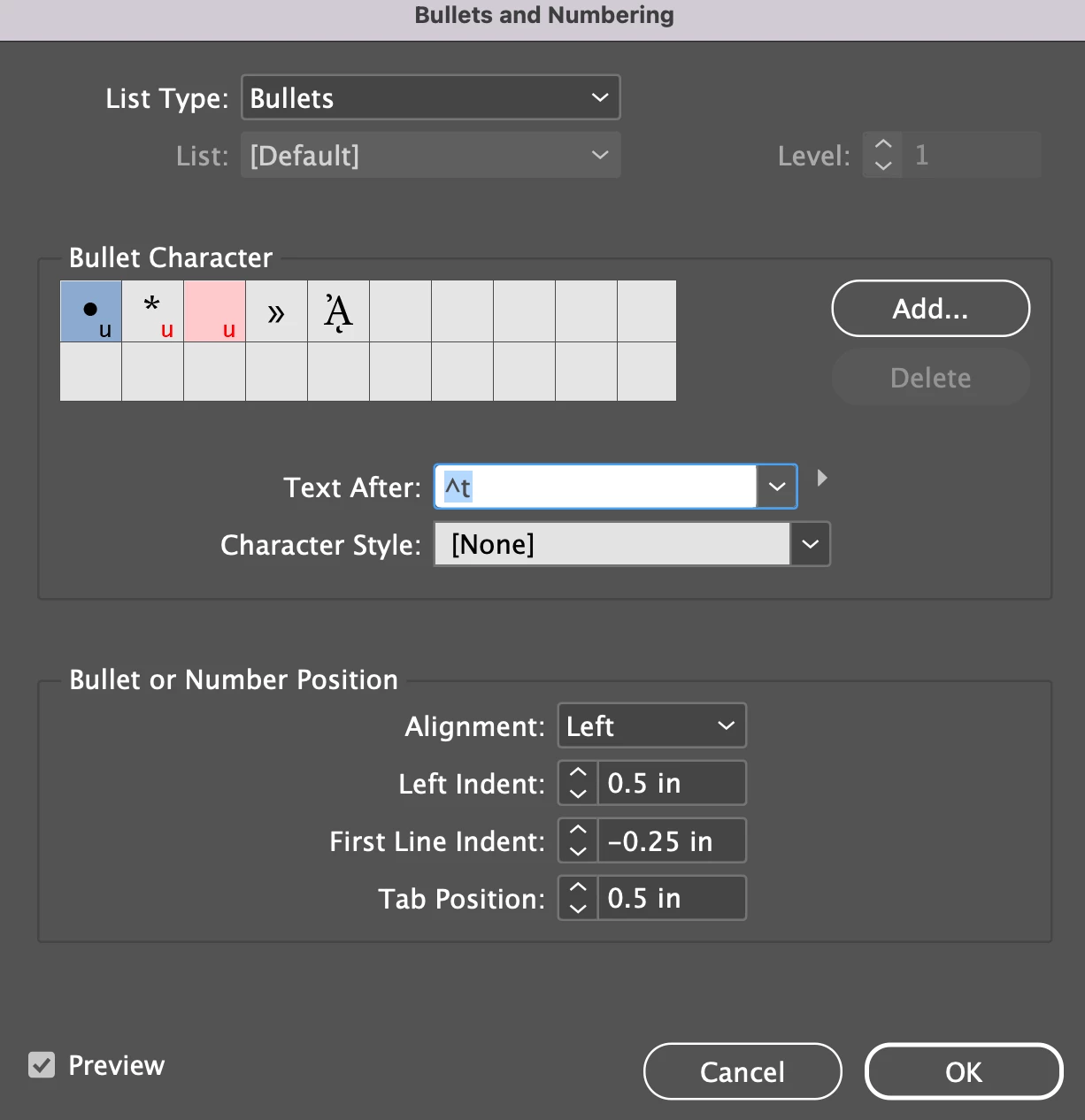Select the double angle quote bullet glyph

[277, 311]
